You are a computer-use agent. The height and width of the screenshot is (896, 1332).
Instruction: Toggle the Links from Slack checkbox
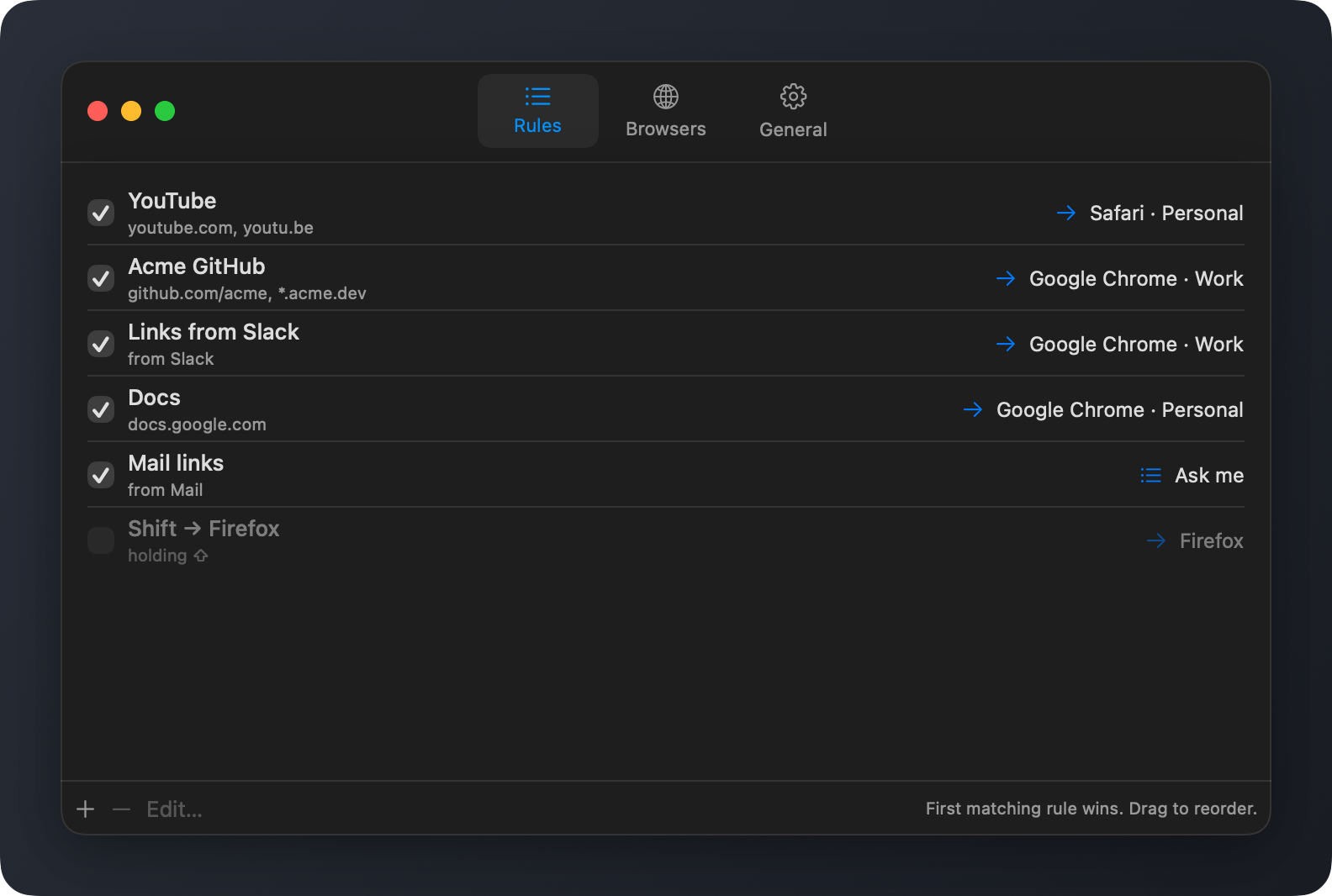(101, 344)
